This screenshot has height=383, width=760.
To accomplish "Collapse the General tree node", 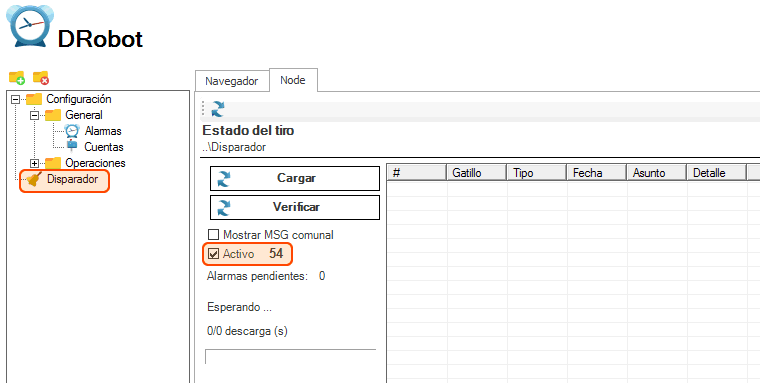I will pyautogui.click(x=34, y=115).
